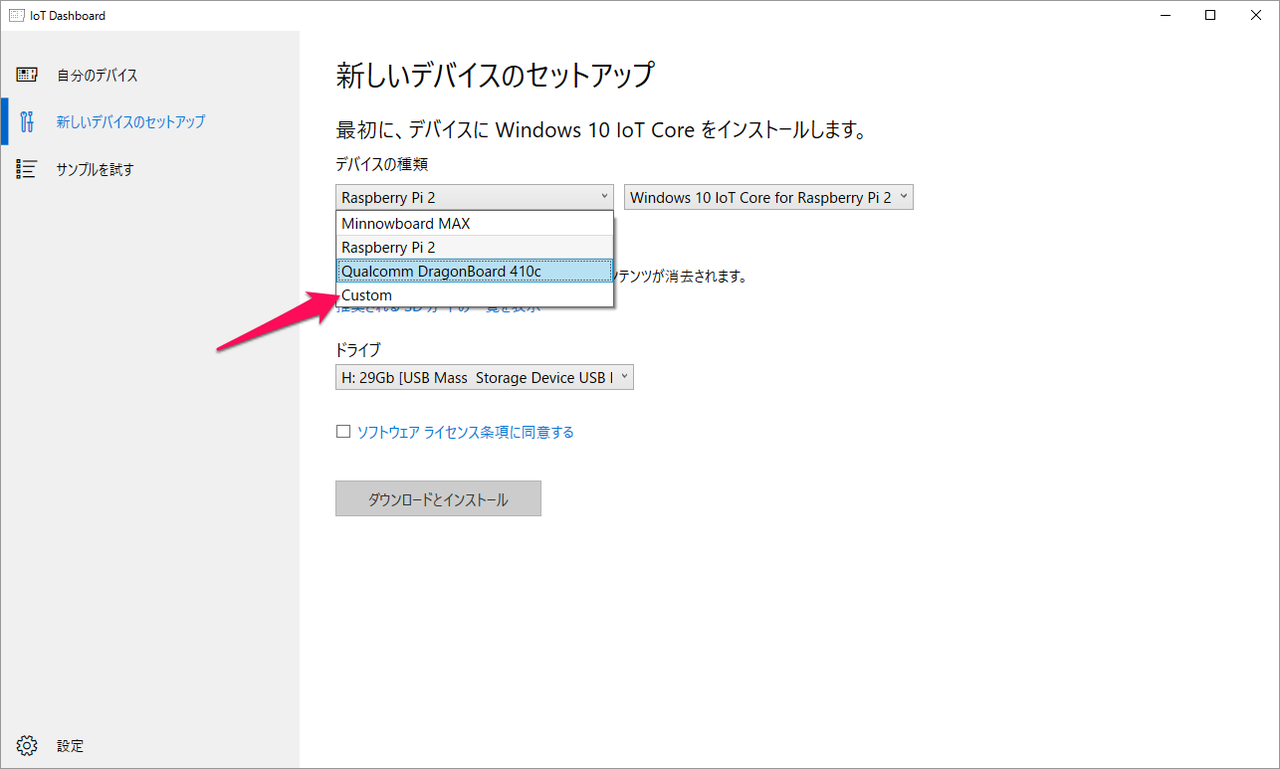This screenshot has height=769, width=1280.
Task: Select 新しいデバイスのセットアップ menu entry
Action: [131, 122]
